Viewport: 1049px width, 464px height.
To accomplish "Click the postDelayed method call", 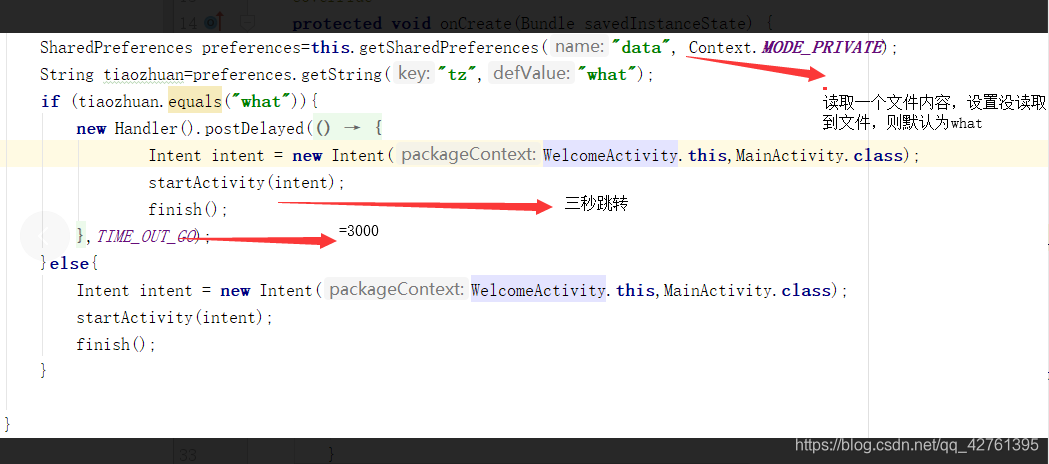I will pos(254,128).
